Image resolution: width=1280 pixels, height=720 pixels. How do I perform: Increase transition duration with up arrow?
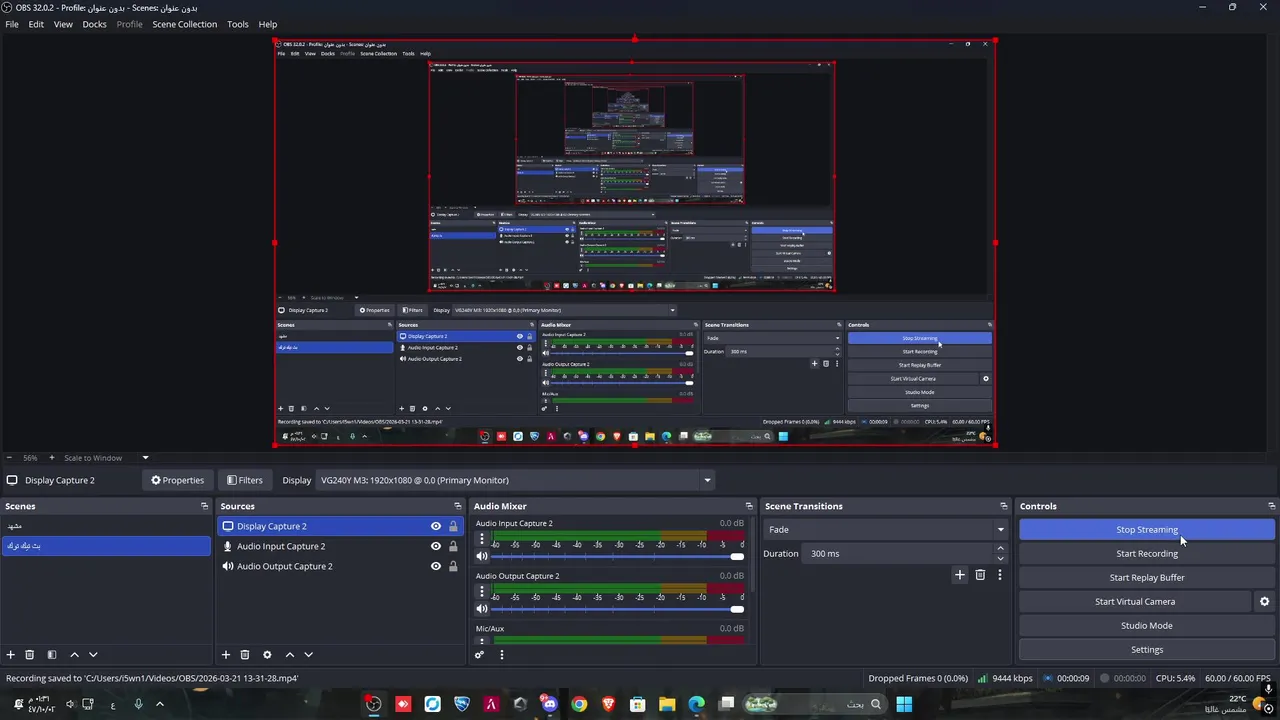[x=1000, y=548]
